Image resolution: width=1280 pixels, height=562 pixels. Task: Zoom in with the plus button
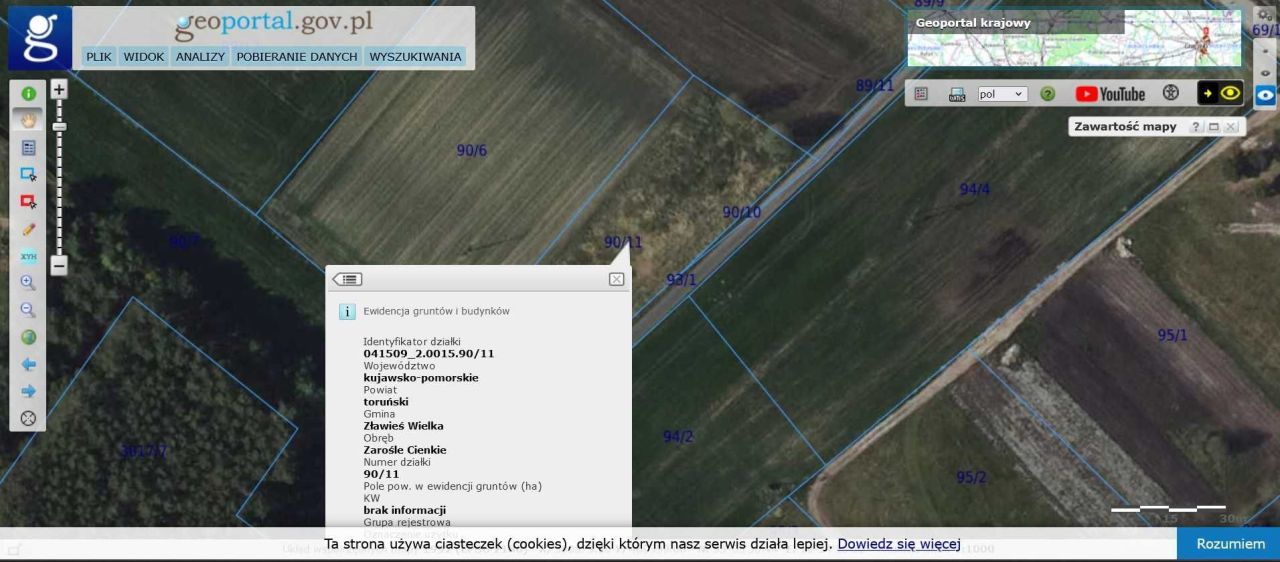(x=59, y=89)
